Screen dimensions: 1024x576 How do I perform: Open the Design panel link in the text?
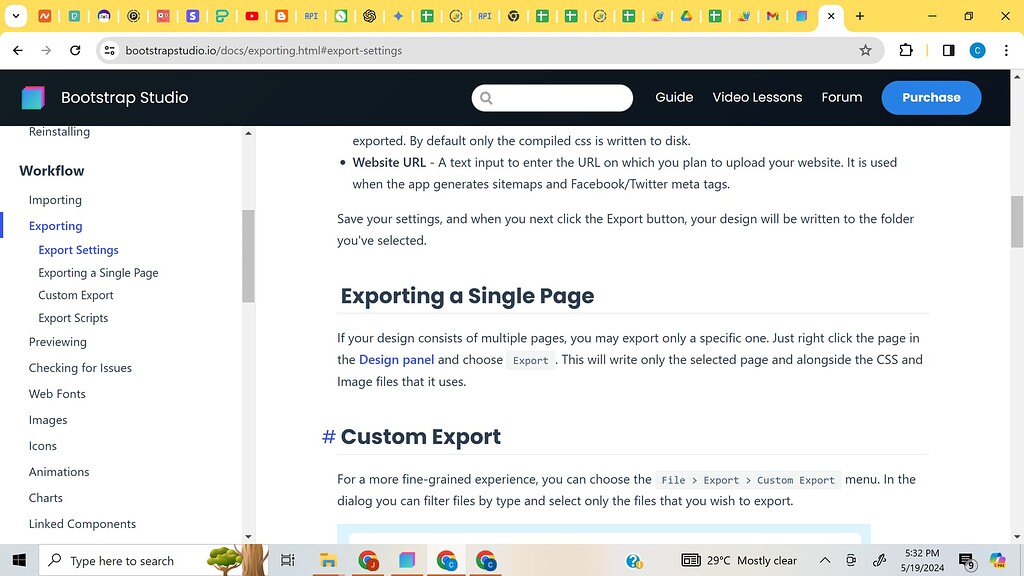(x=396, y=359)
